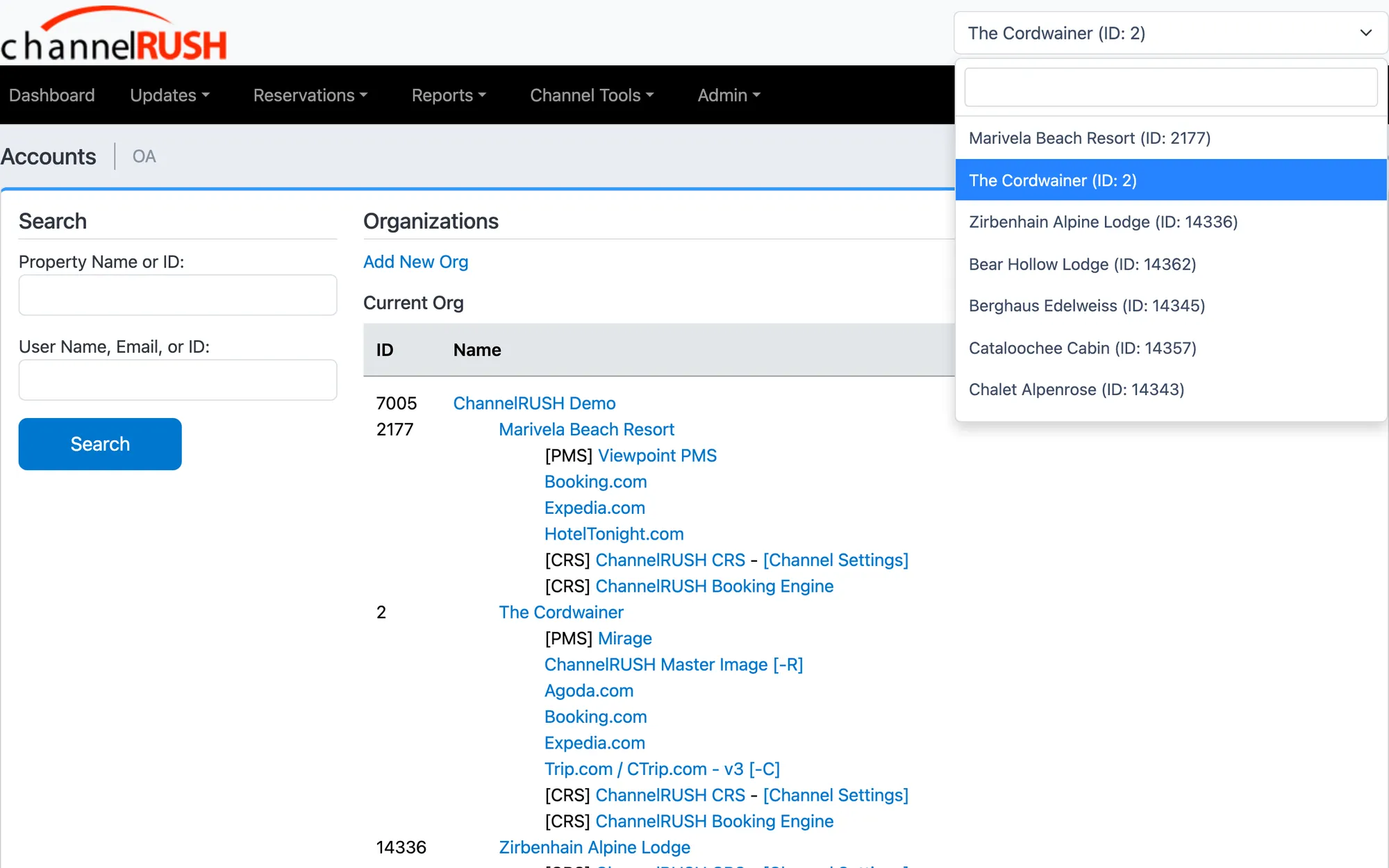Click Expedia.com under Marivela Beach Resort

point(594,508)
